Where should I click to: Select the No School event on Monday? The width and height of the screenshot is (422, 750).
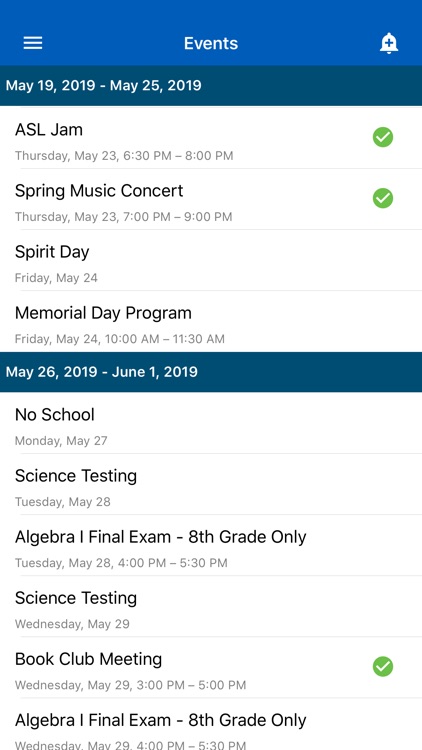point(211,423)
